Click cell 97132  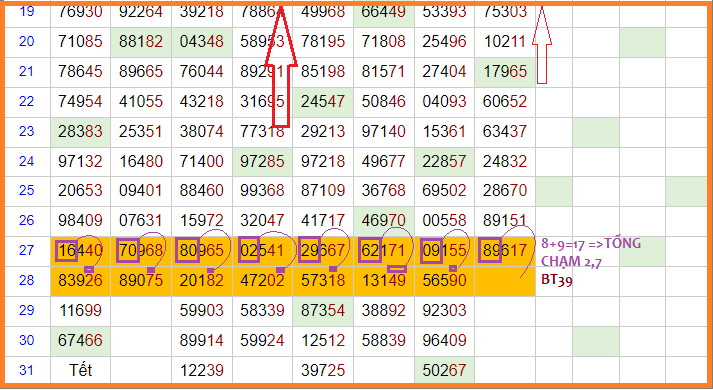[x=80, y=161]
